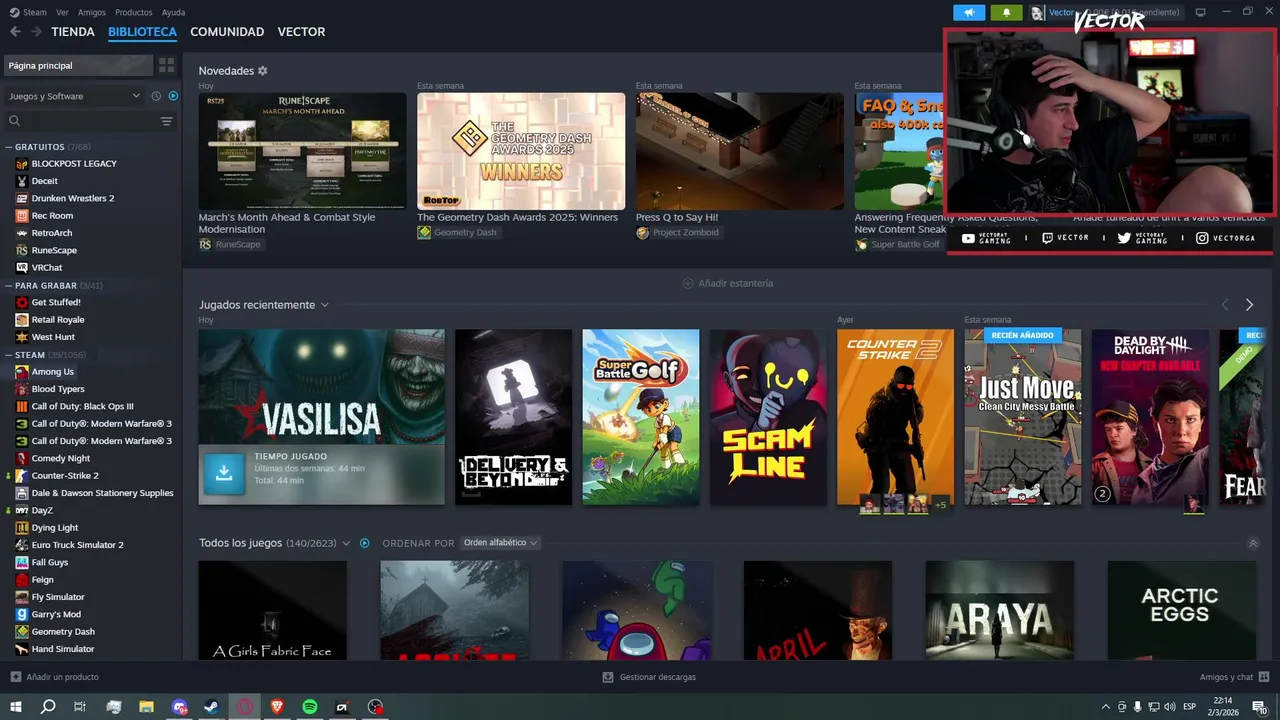Expand Jugados recientemente shelf dropdown
The width and height of the screenshot is (1280, 720).
click(x=324, y=305)
